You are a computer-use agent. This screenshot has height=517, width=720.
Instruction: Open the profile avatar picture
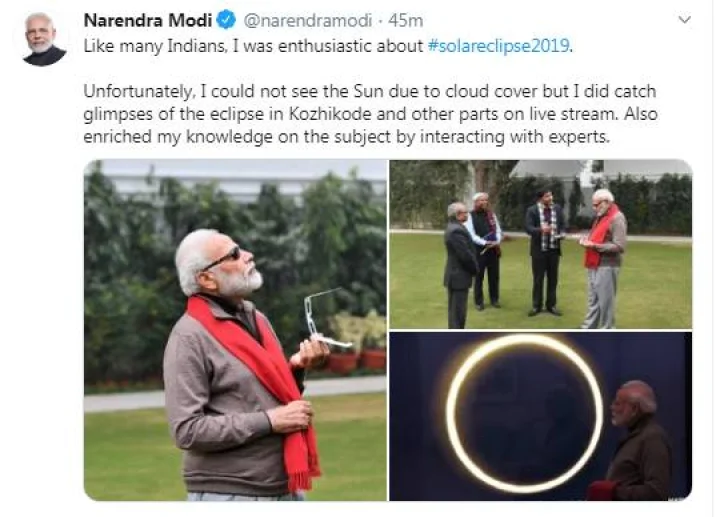pyautogui.click(x=45, y=39)
